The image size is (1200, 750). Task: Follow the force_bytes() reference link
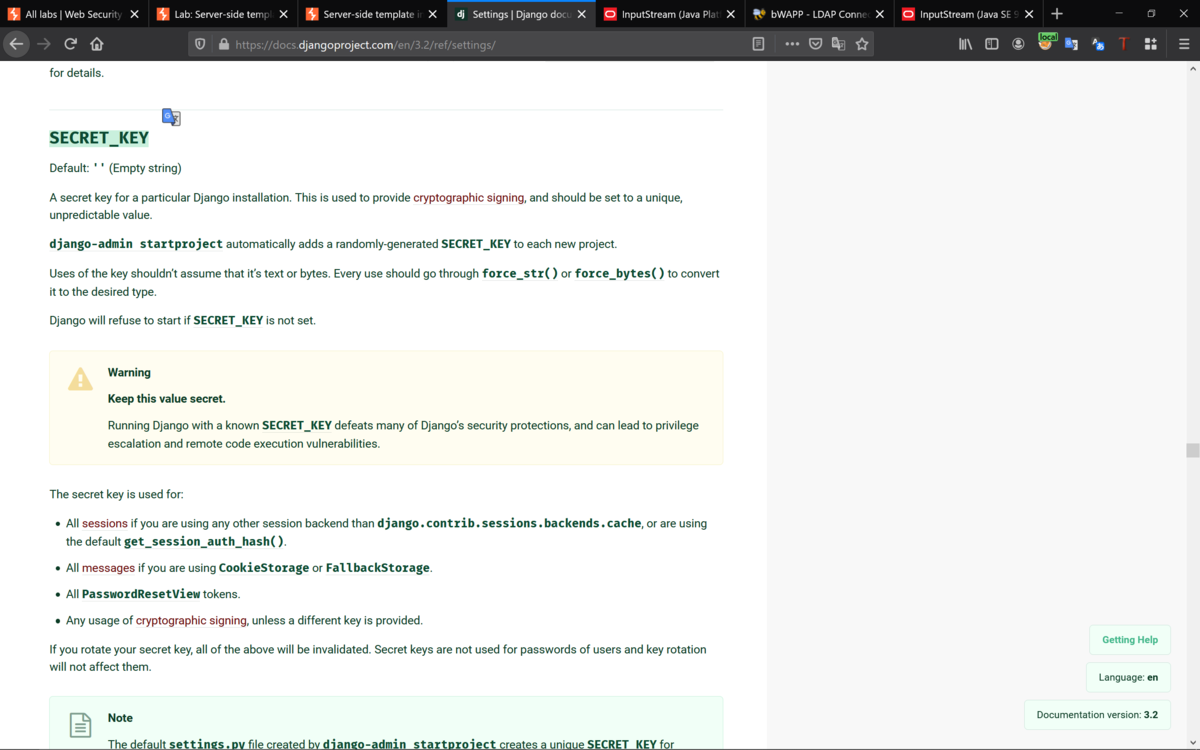point(620,273)
